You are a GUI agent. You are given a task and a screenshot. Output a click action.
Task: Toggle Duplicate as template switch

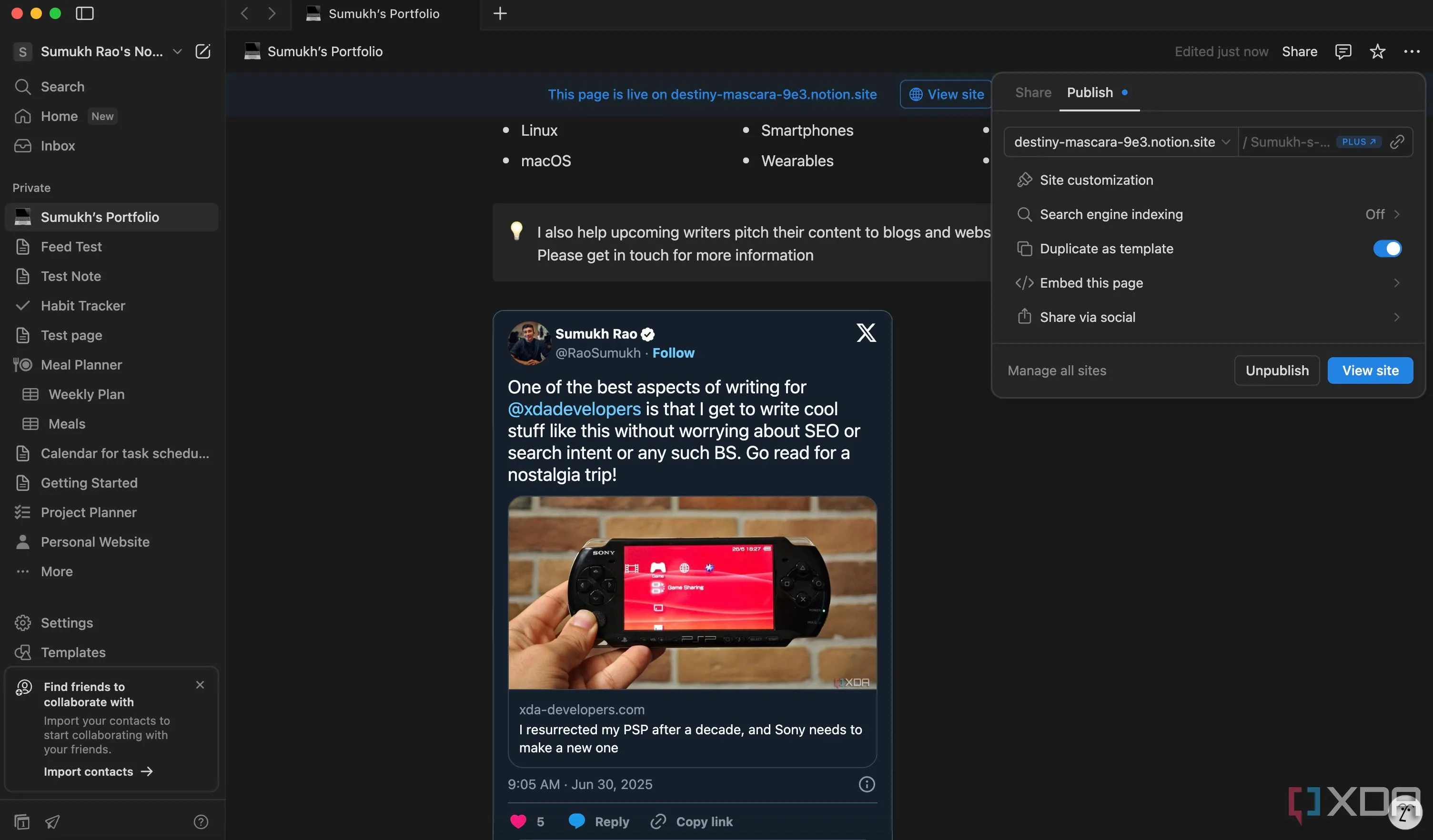pos(1387,249)
